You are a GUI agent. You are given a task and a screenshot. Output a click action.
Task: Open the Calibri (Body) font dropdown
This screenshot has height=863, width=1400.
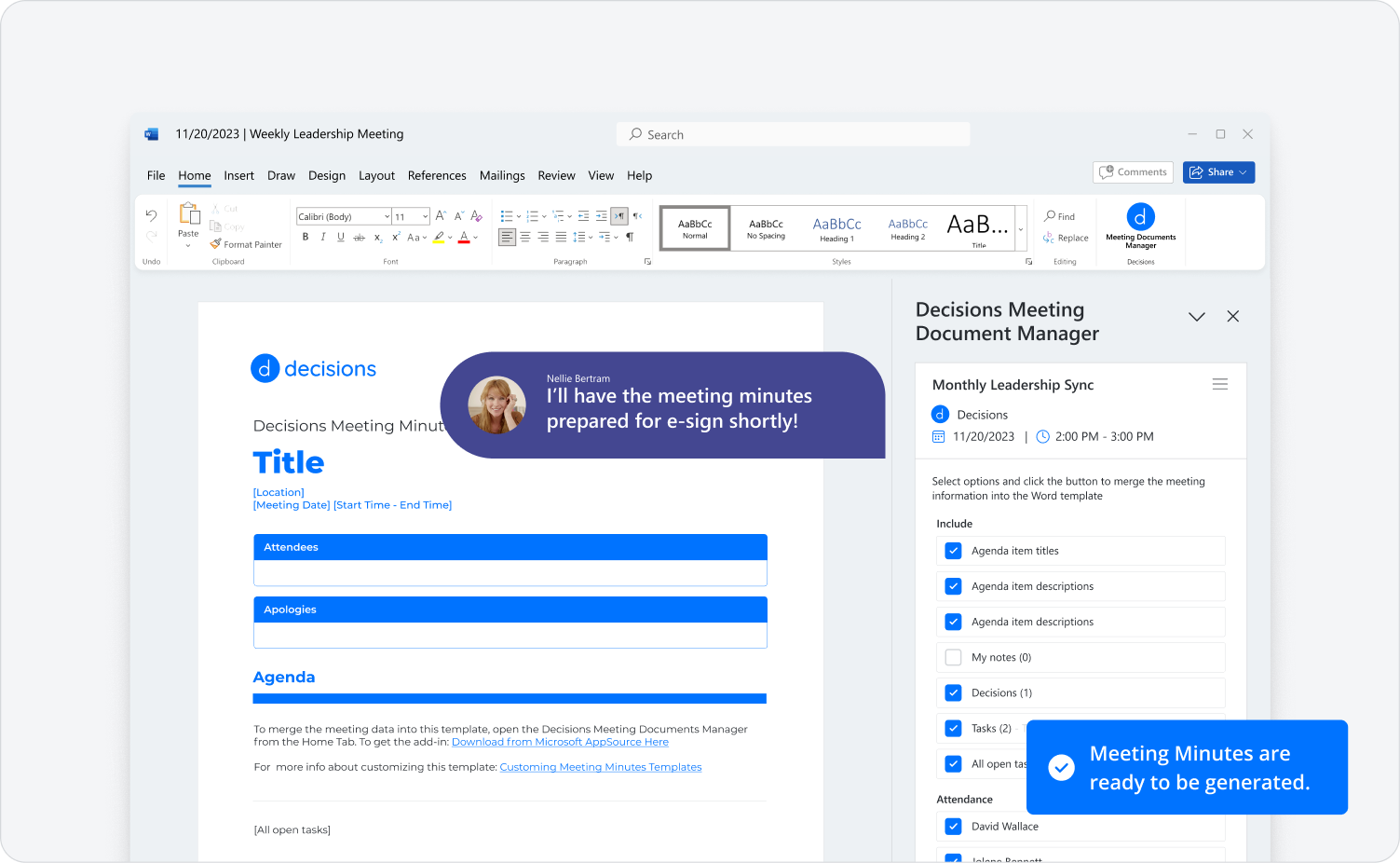click(x=387, y=216)
